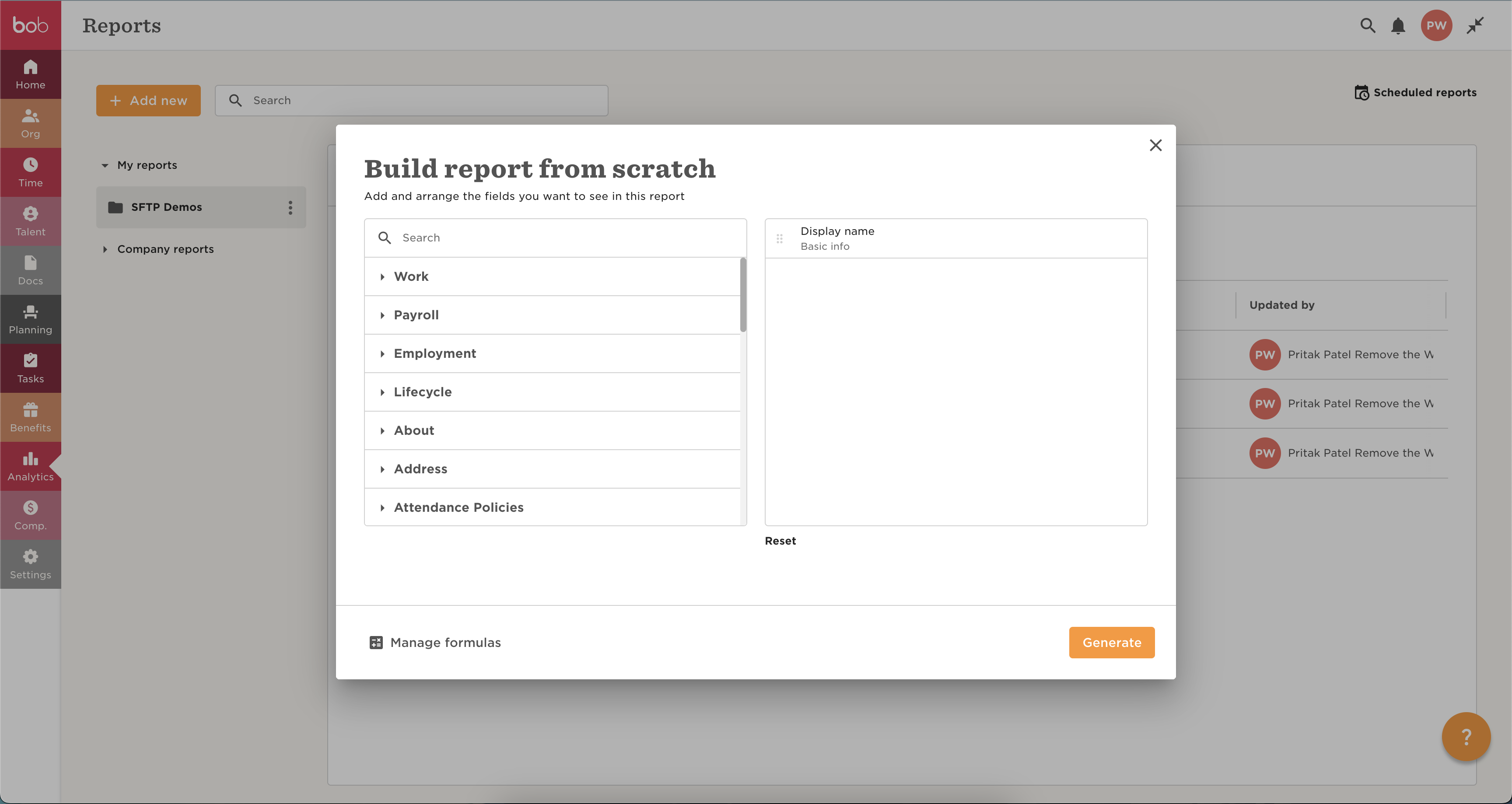Open the Comp. dollar icon
The width and height of the screenshot is (1512, 804).
click(x=31, y=507)
